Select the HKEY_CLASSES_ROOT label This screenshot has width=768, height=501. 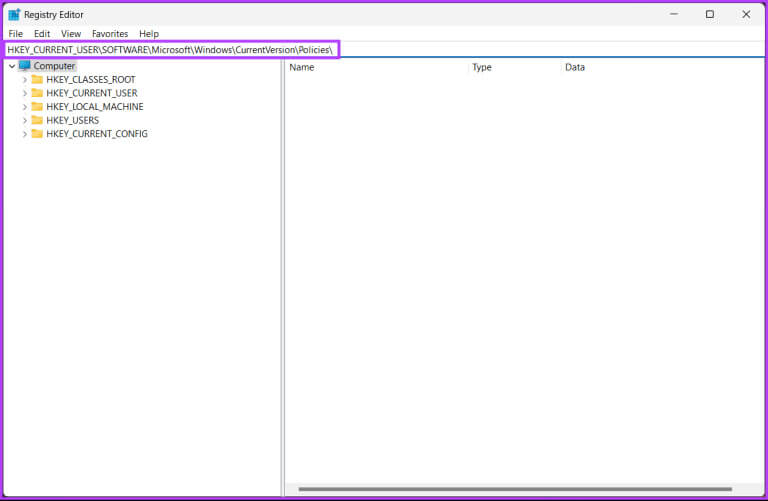point(91,79)
